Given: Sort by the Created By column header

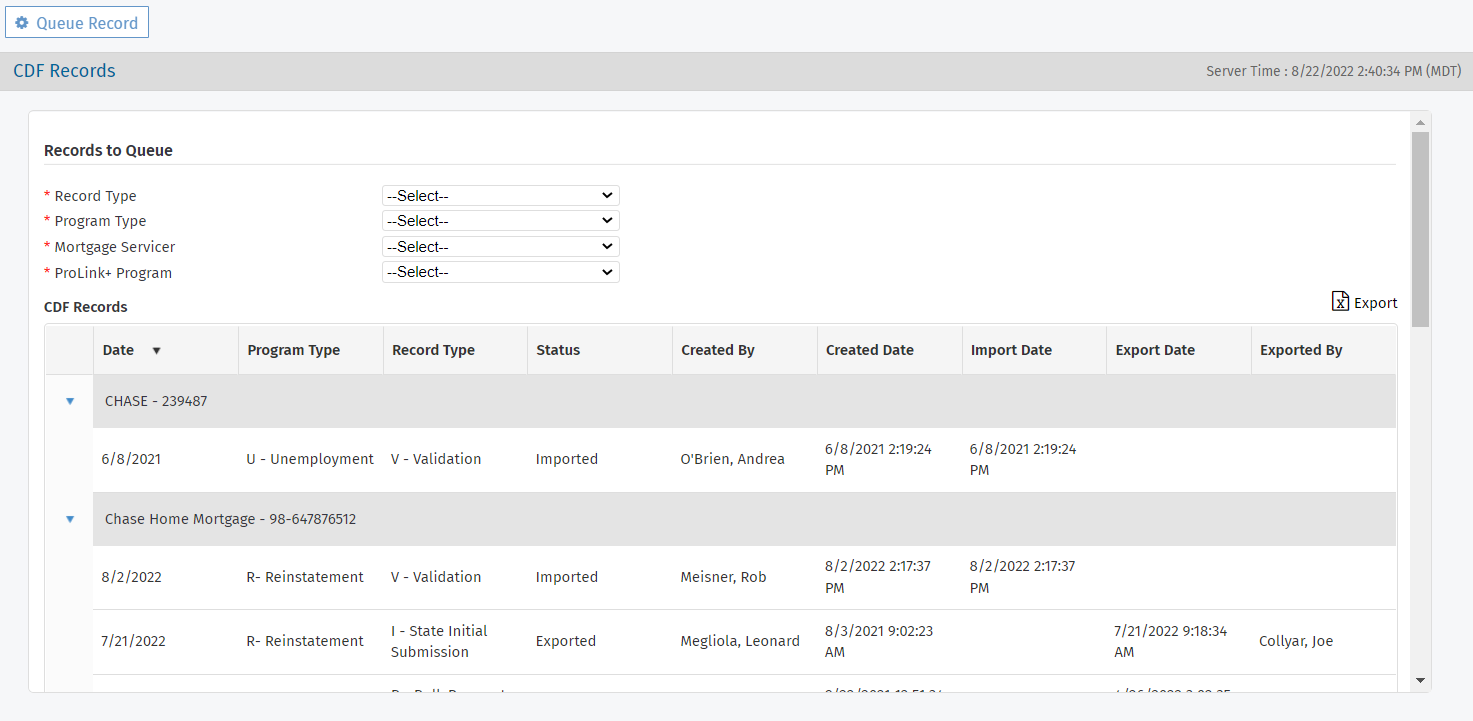Looking at the screenshot, I should (718, 350).
